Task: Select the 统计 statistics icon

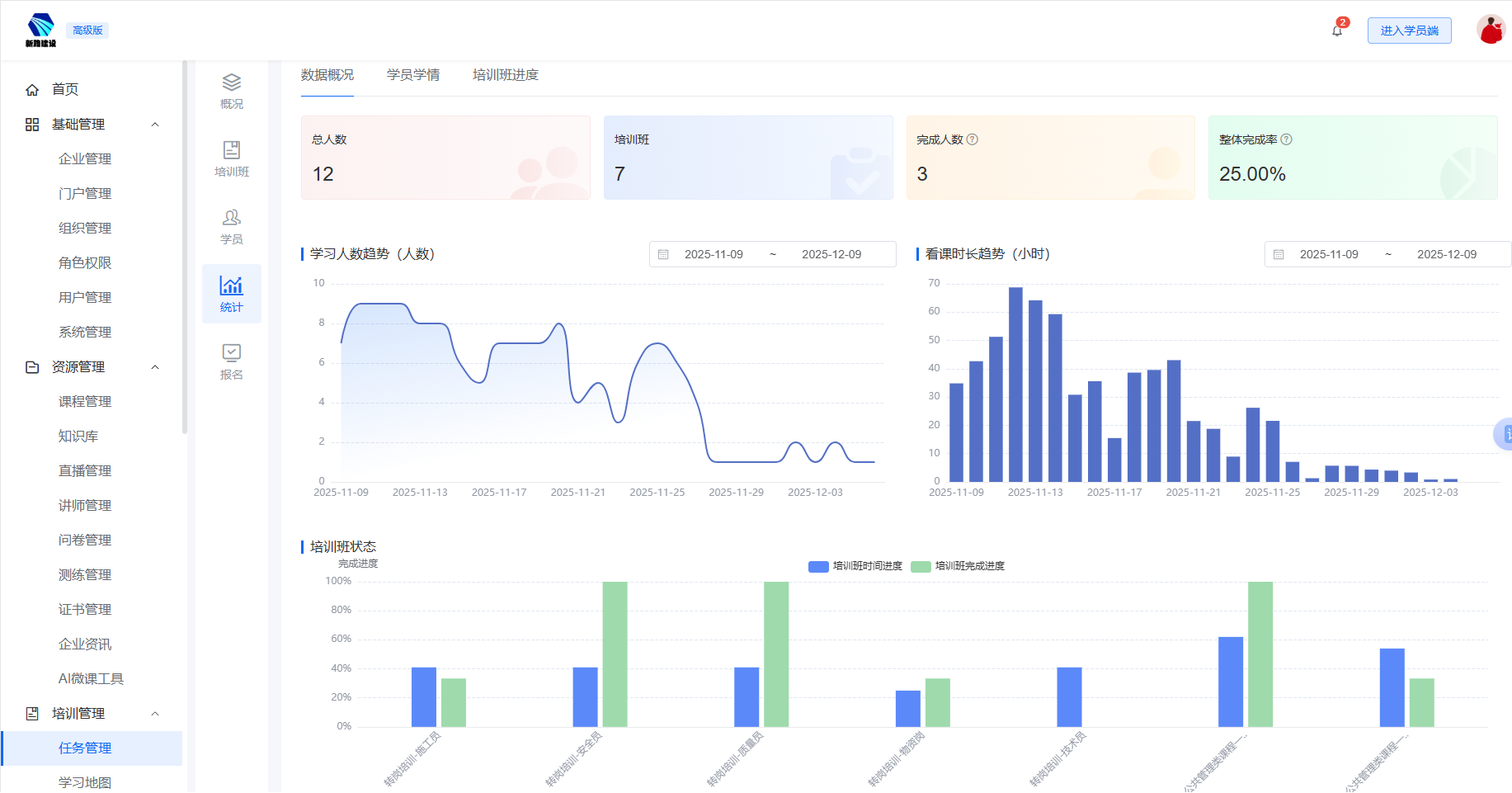Action: click(x=232, y=294)
